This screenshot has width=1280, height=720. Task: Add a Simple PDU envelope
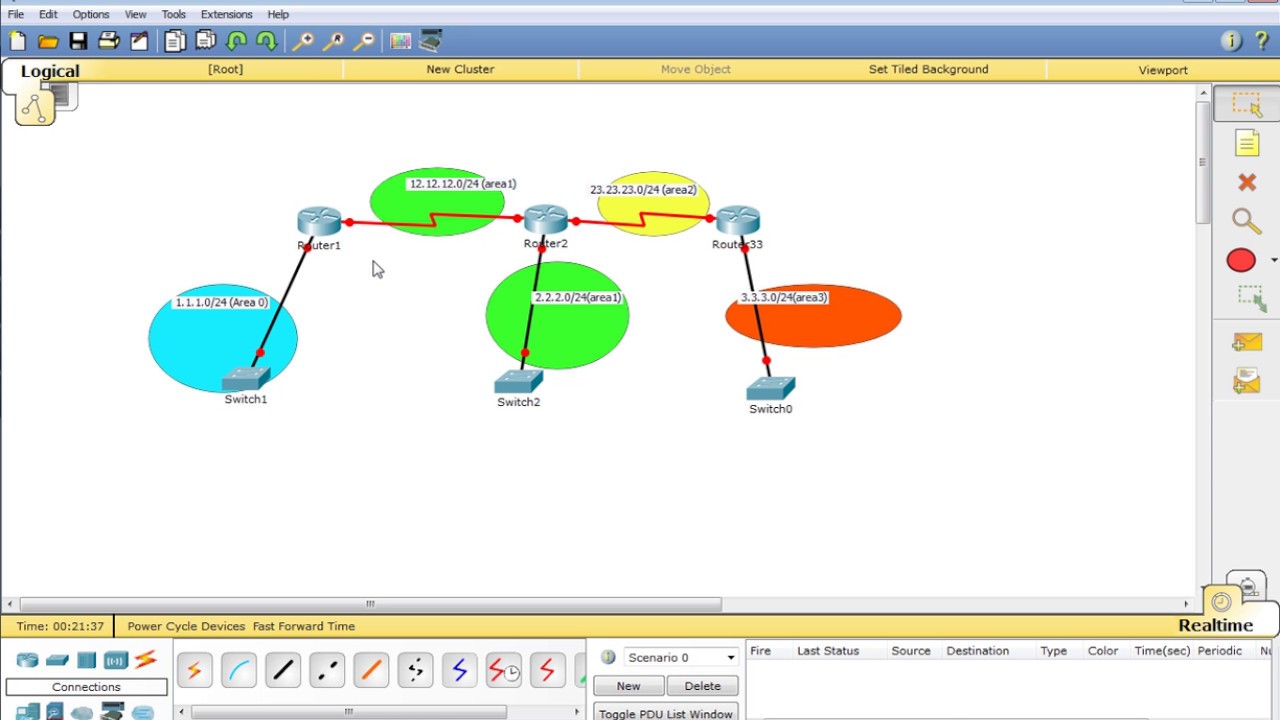pos(1246,343)
